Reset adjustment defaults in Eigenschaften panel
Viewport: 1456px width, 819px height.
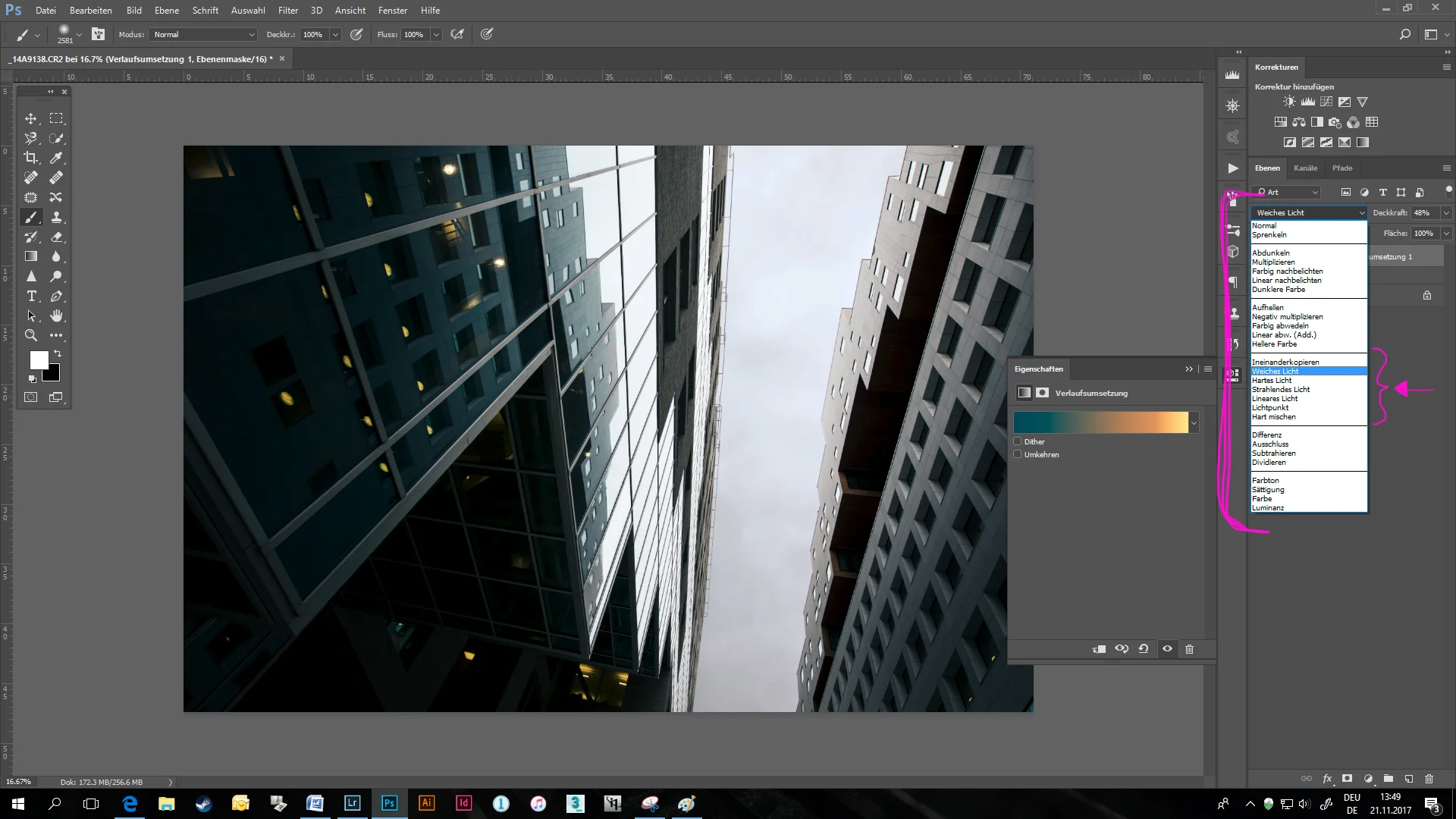(1144, 649)
